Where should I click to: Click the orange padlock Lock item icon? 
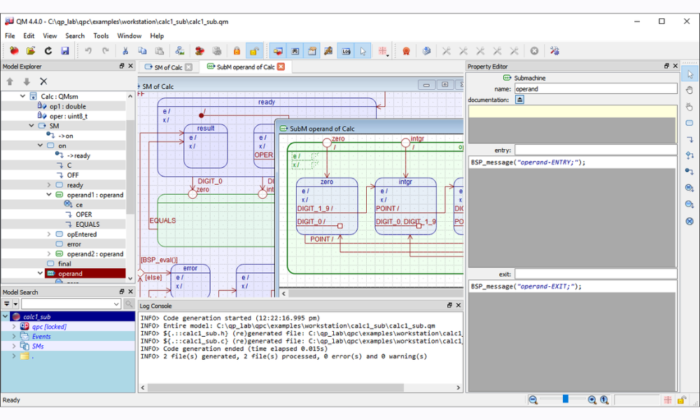click(x=237, y=51)
